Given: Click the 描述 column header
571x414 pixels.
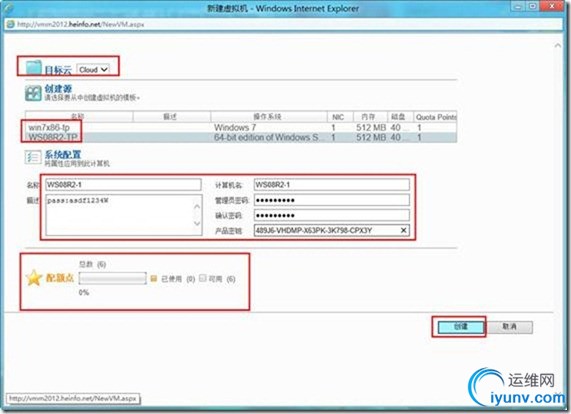Looking at the screenshot, I should tap(172, 117).
